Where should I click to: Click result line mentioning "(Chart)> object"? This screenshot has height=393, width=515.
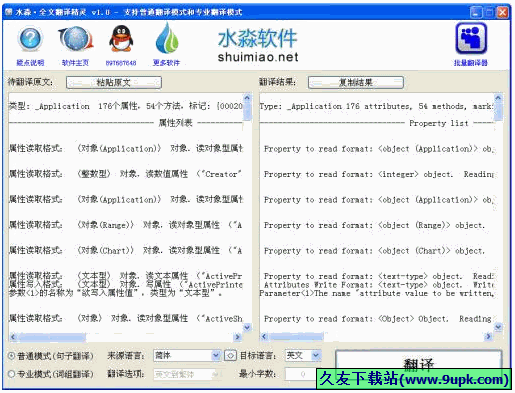[374, 251]
